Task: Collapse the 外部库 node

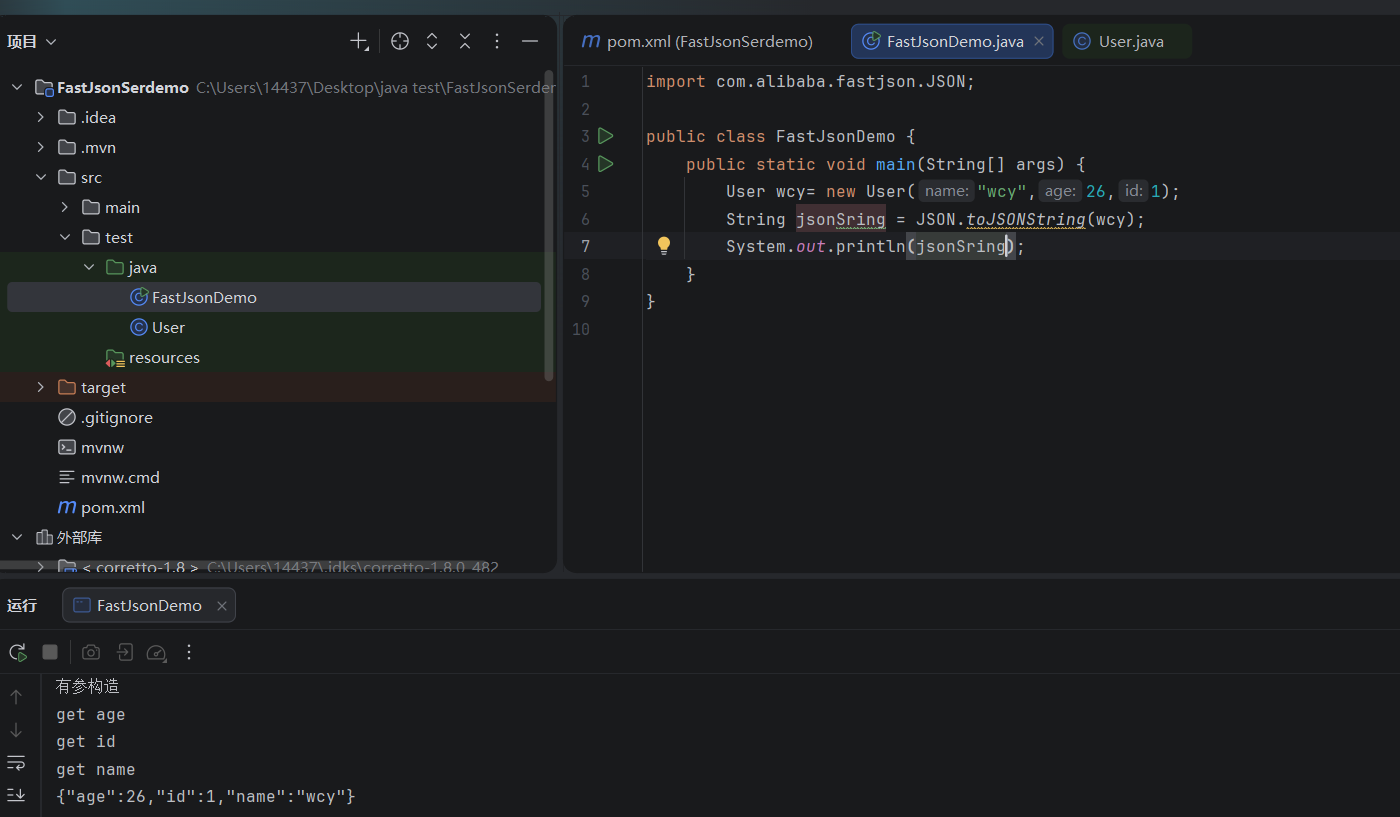Action: click(x=17, y=537)
